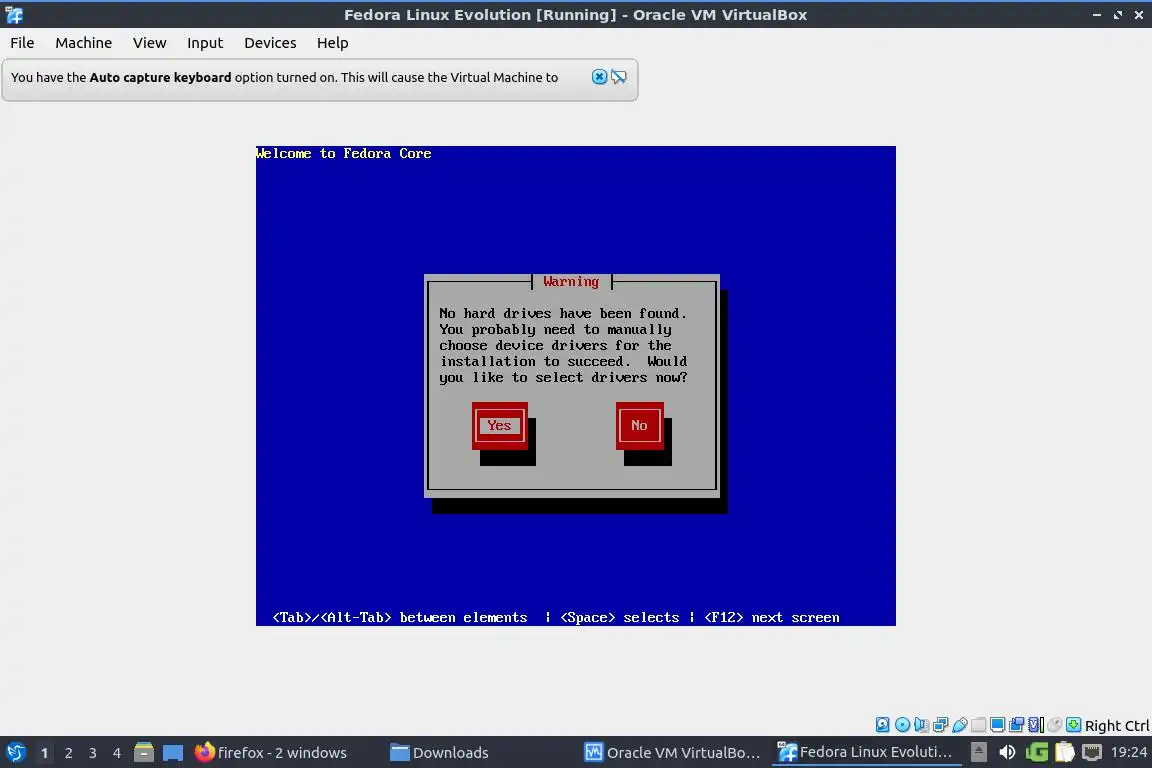
Task: Click the optical disk status icon
Action: 902,725
